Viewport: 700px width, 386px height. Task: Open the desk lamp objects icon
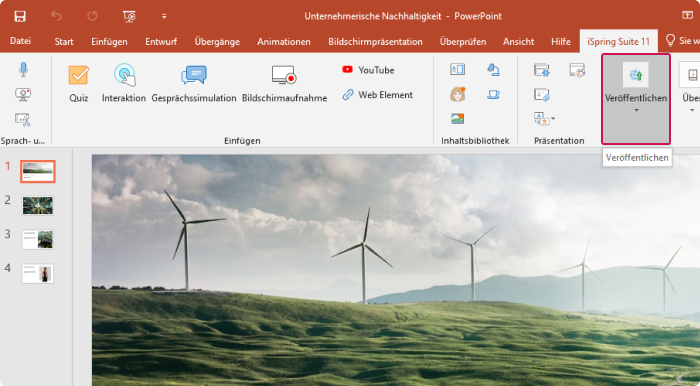point(493,69)
